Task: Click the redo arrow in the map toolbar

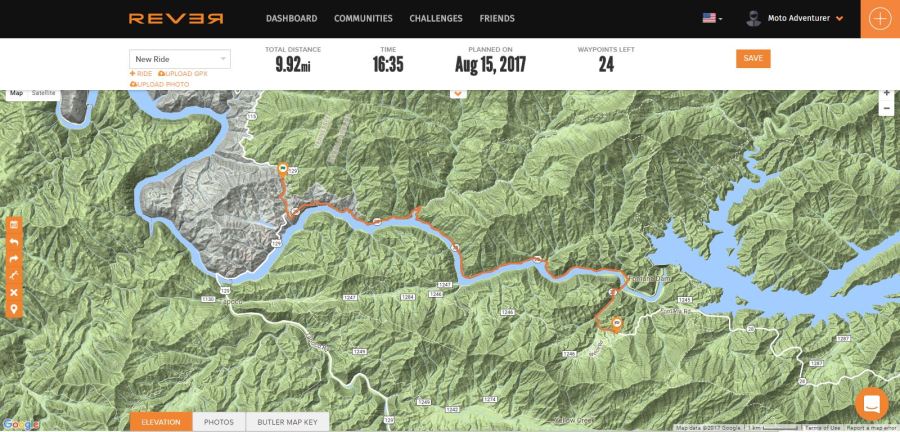Action: click(14, 259)
